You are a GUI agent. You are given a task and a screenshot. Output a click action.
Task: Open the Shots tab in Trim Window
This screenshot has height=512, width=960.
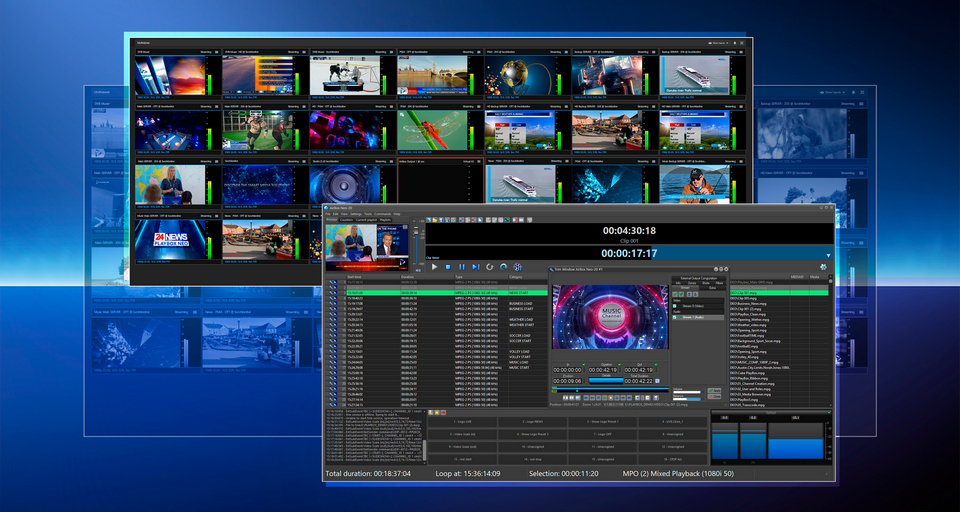pyautogui.click(x=705, y=283)
